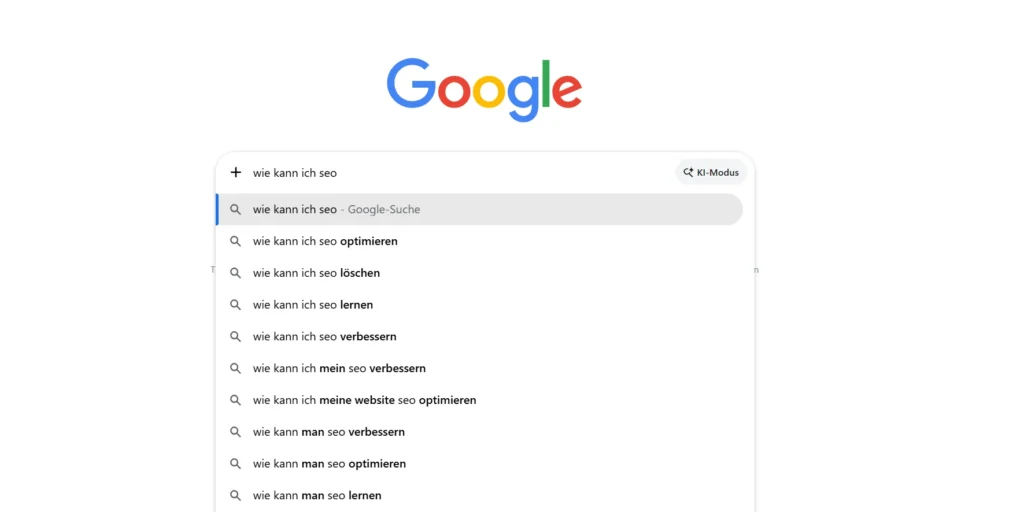Select 'wie kann ich mein seo verbessern'
Screen dimensions: 1024x512
pos(339,368)
